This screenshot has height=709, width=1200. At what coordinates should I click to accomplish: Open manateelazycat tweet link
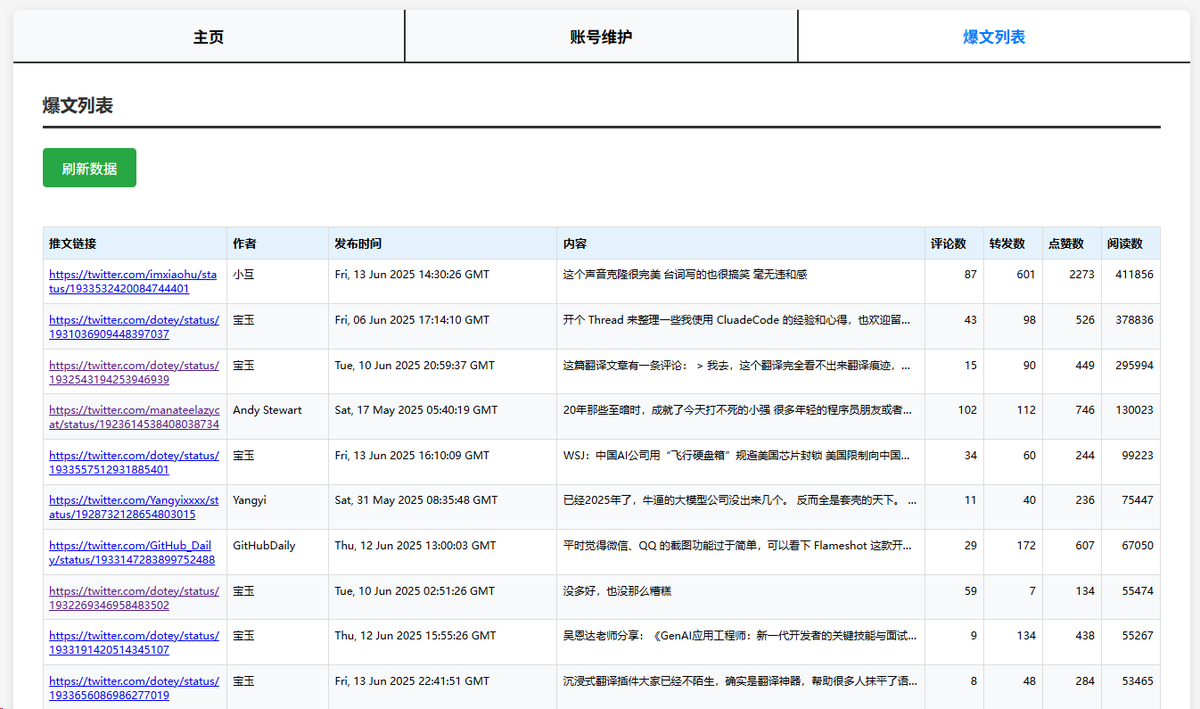tap(134, 417)
